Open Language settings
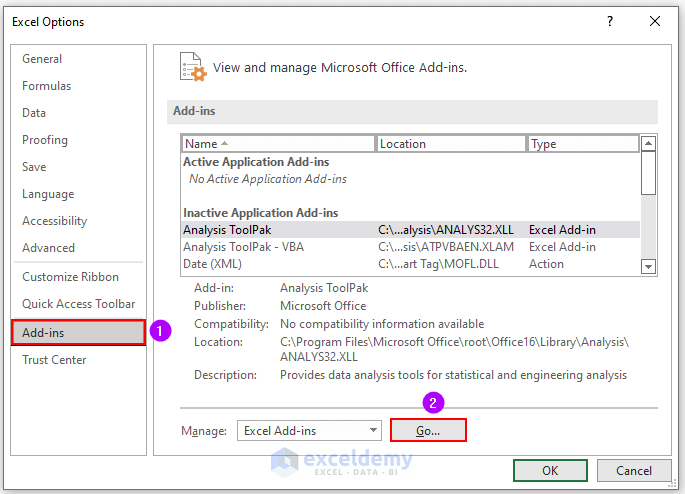 point(48,194)
